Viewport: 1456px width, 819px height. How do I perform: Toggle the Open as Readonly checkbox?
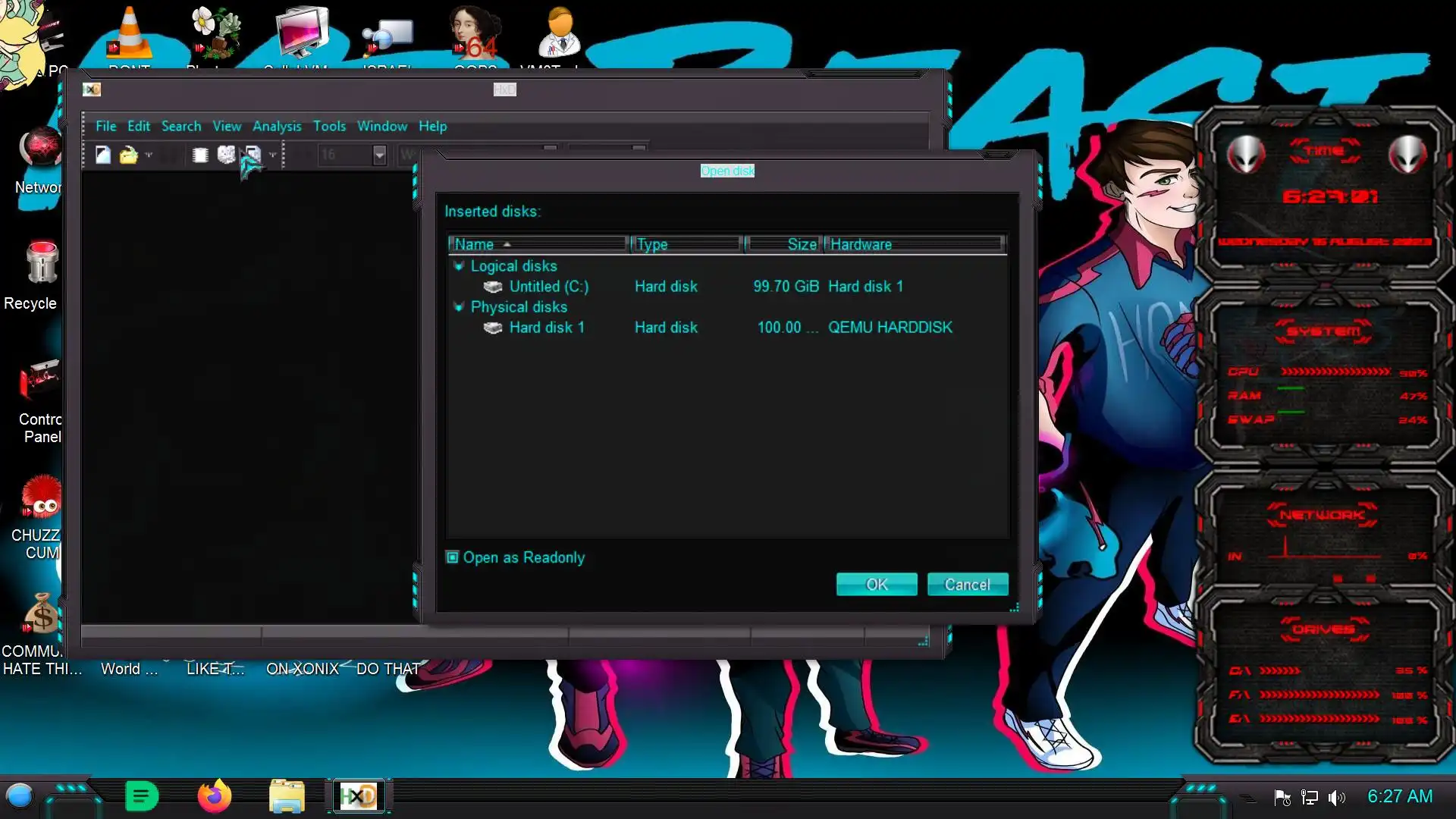click(453, 557)
